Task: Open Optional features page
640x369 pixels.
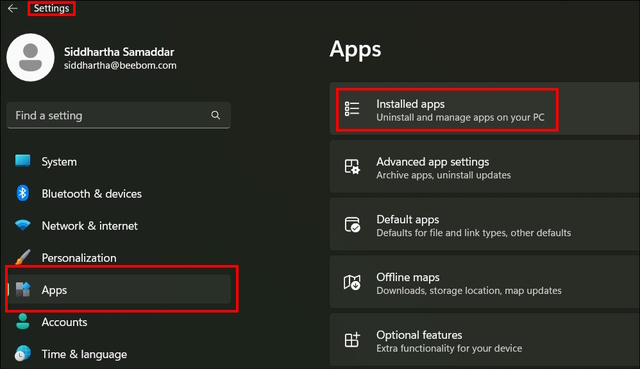Action: (484, 340)
